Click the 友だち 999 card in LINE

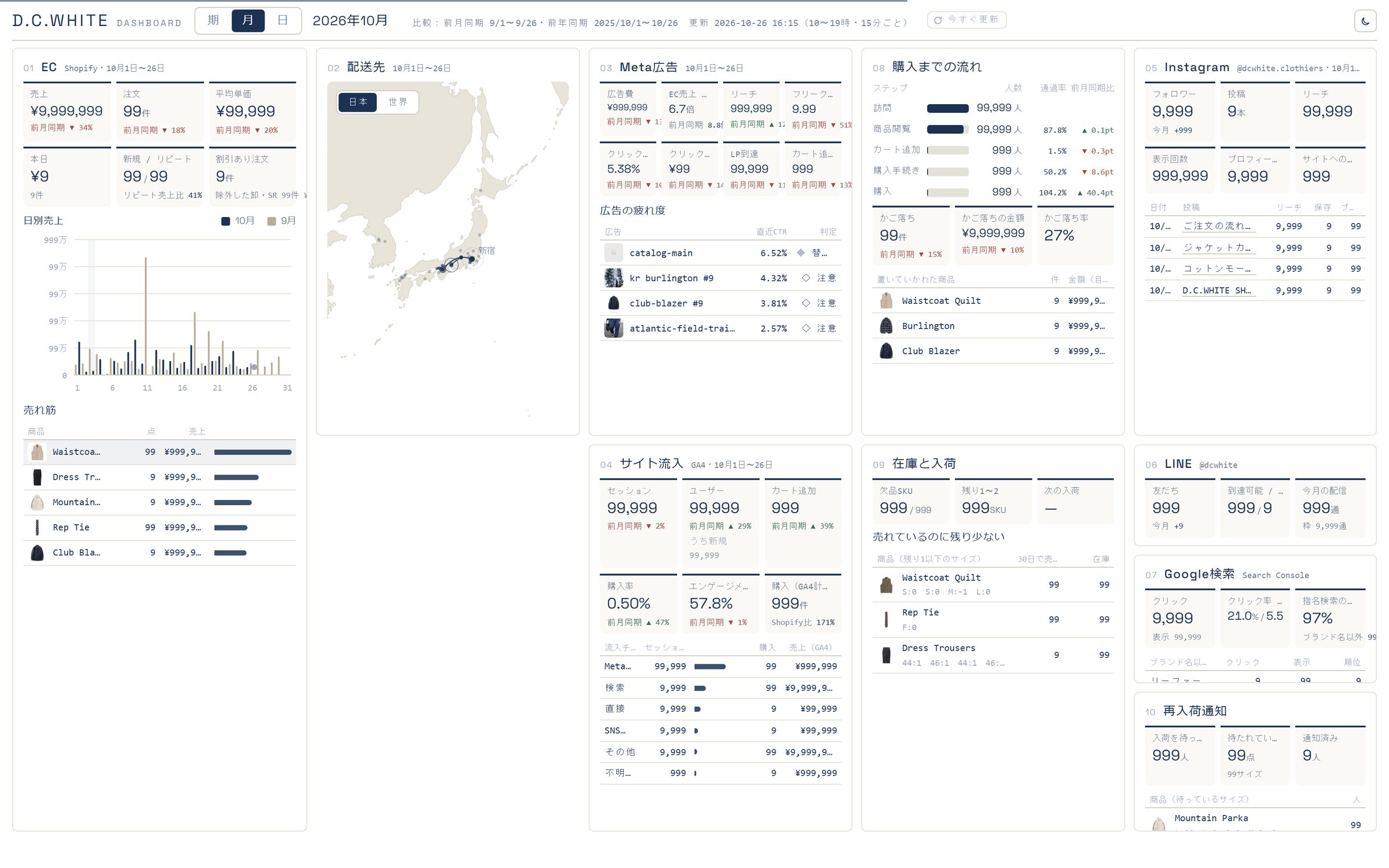[x=1179, y=508]
